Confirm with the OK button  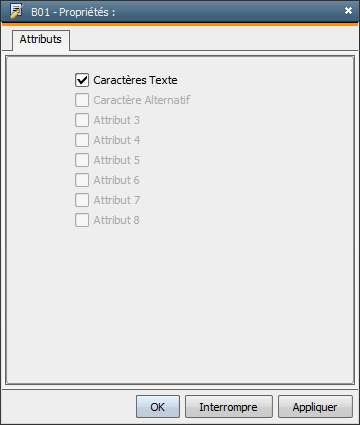coord(158,407)
